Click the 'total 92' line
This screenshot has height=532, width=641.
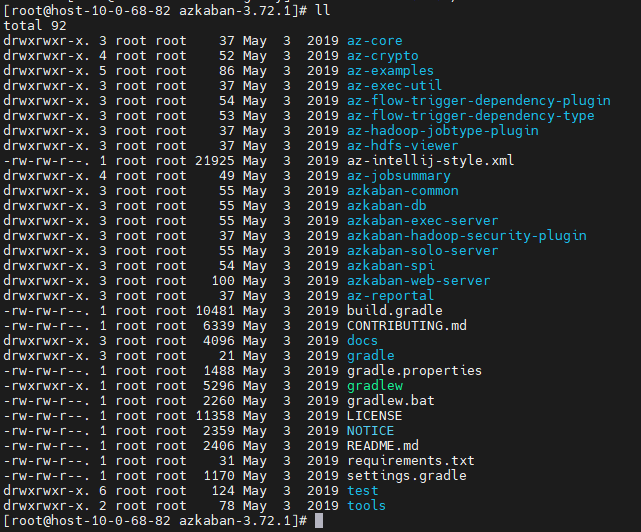tap(35, 26)
